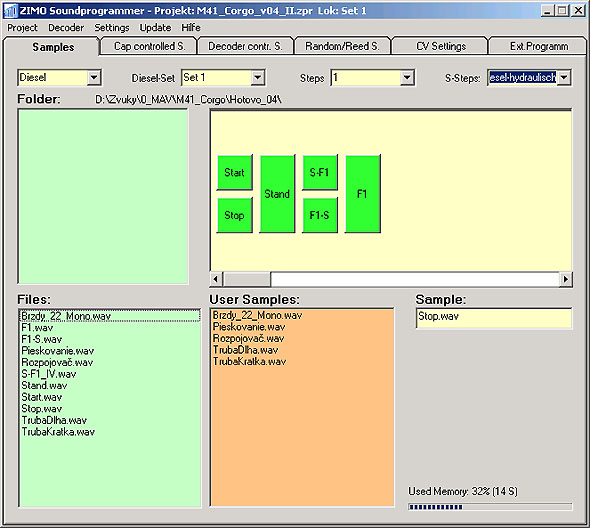Click the green F1-S sample block

(320, 215)
